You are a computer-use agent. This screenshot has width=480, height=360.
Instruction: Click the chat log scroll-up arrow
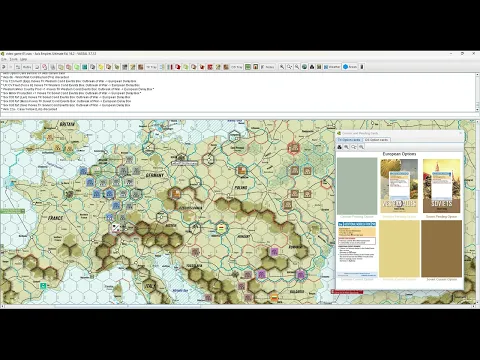(x=477, y=75)
